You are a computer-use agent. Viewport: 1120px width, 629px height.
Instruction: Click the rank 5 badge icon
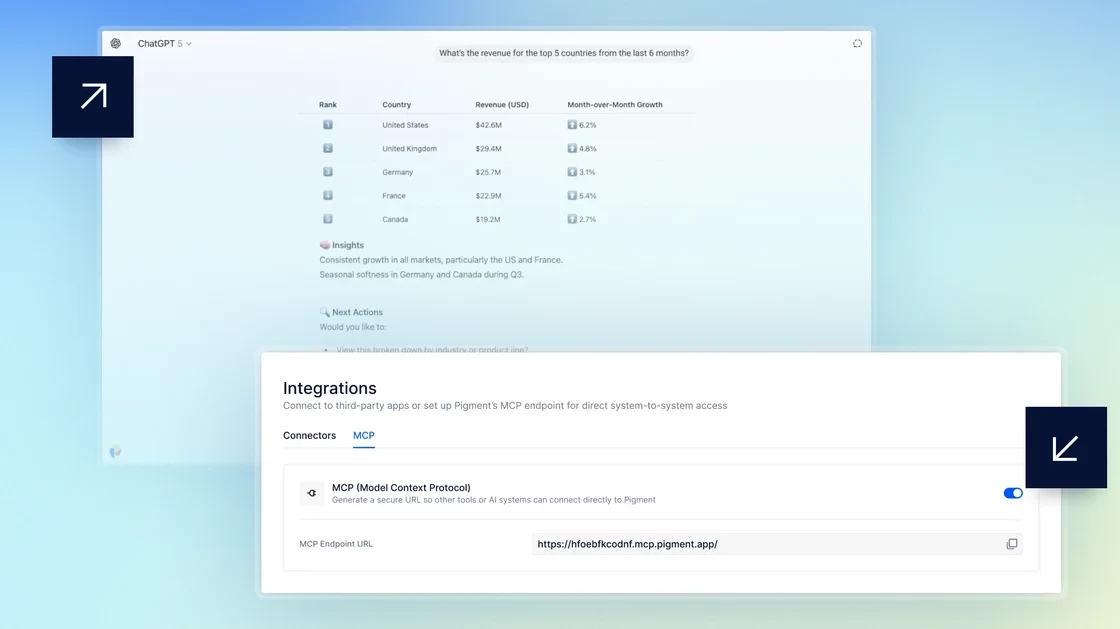(328, 218)
